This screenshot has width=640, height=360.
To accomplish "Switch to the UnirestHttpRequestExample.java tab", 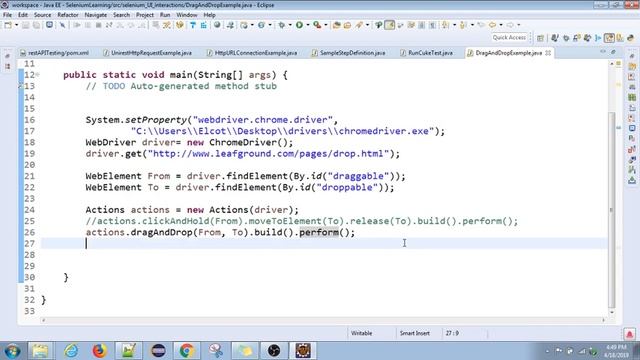I will pos(147,53).
